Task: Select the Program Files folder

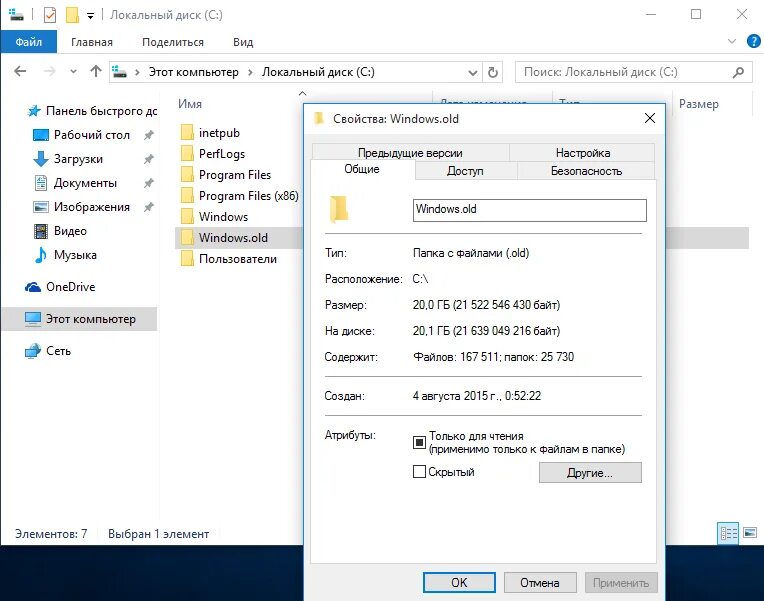Action: click(226, 174)
